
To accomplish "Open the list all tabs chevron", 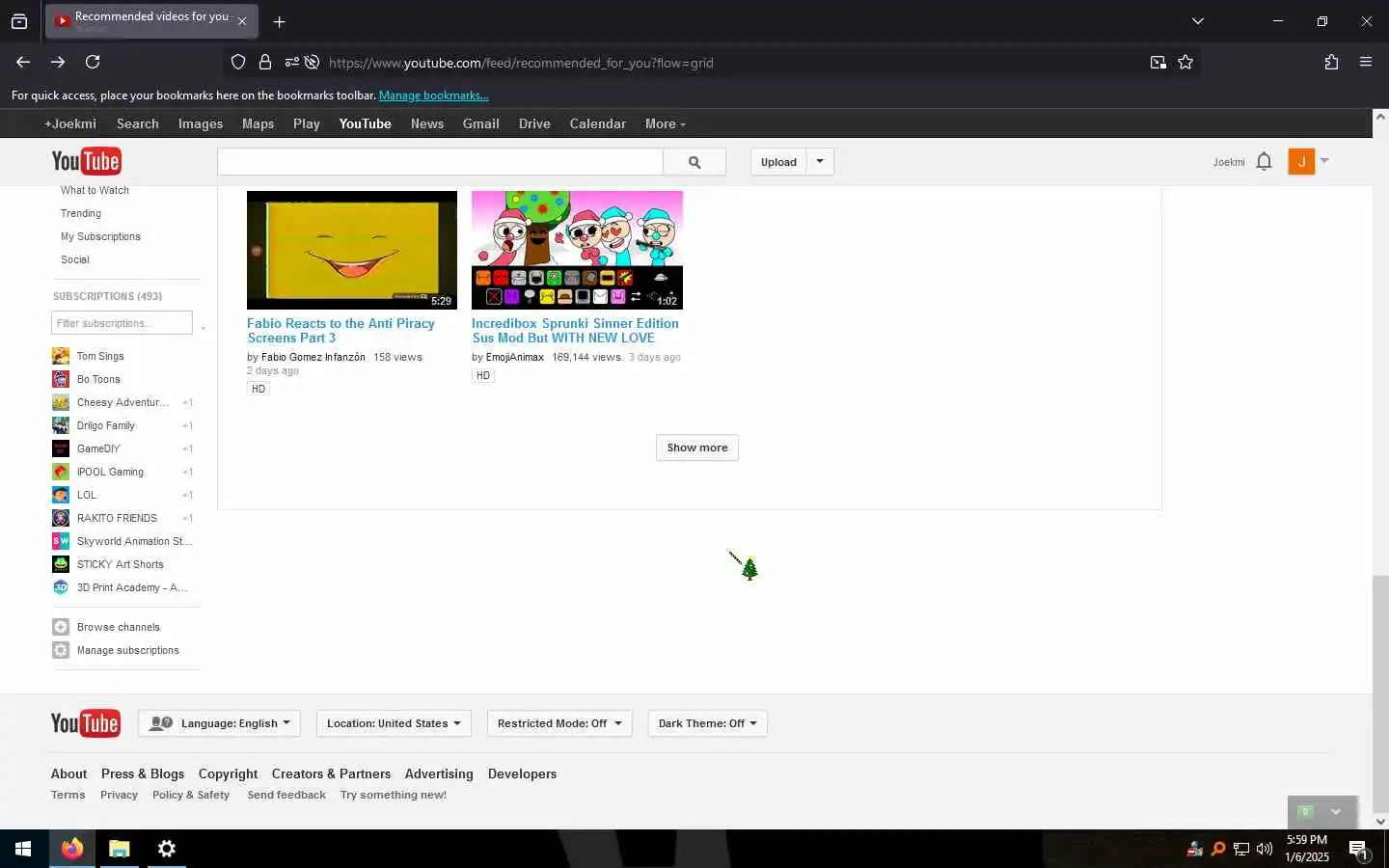I will click(x=1198, y=21).
